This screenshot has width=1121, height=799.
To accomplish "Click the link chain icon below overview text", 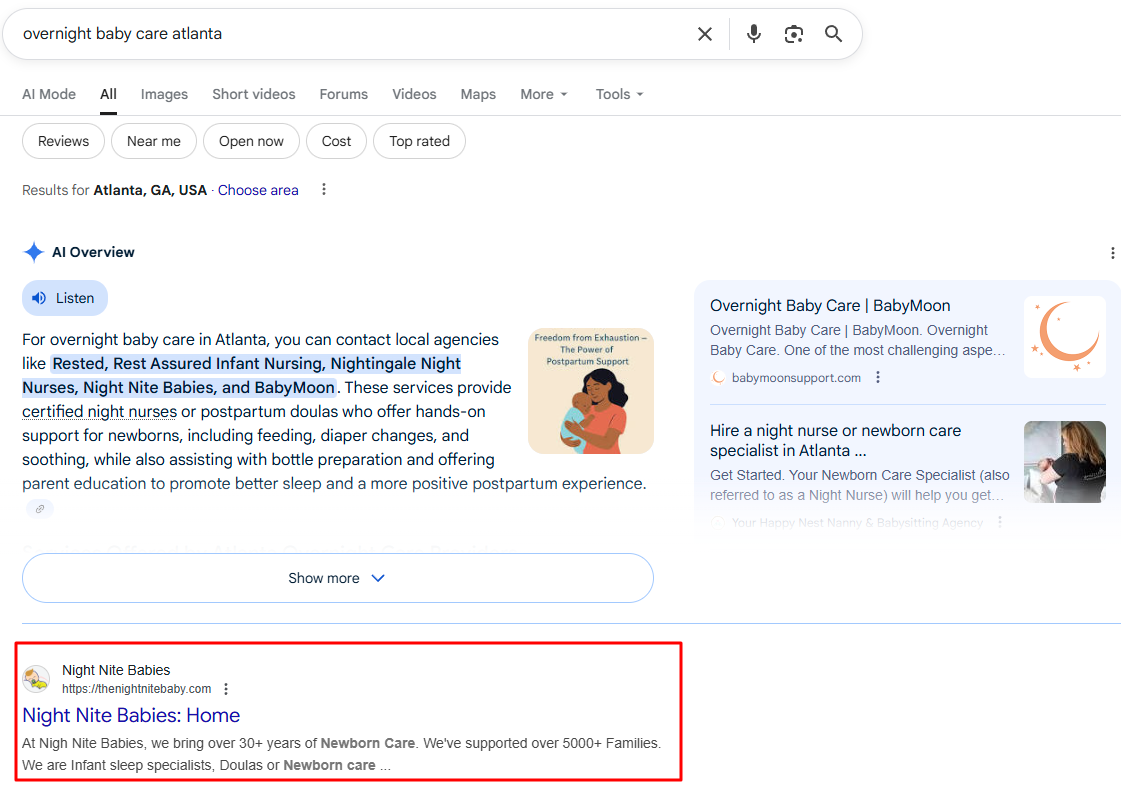I will coord(40,509).
